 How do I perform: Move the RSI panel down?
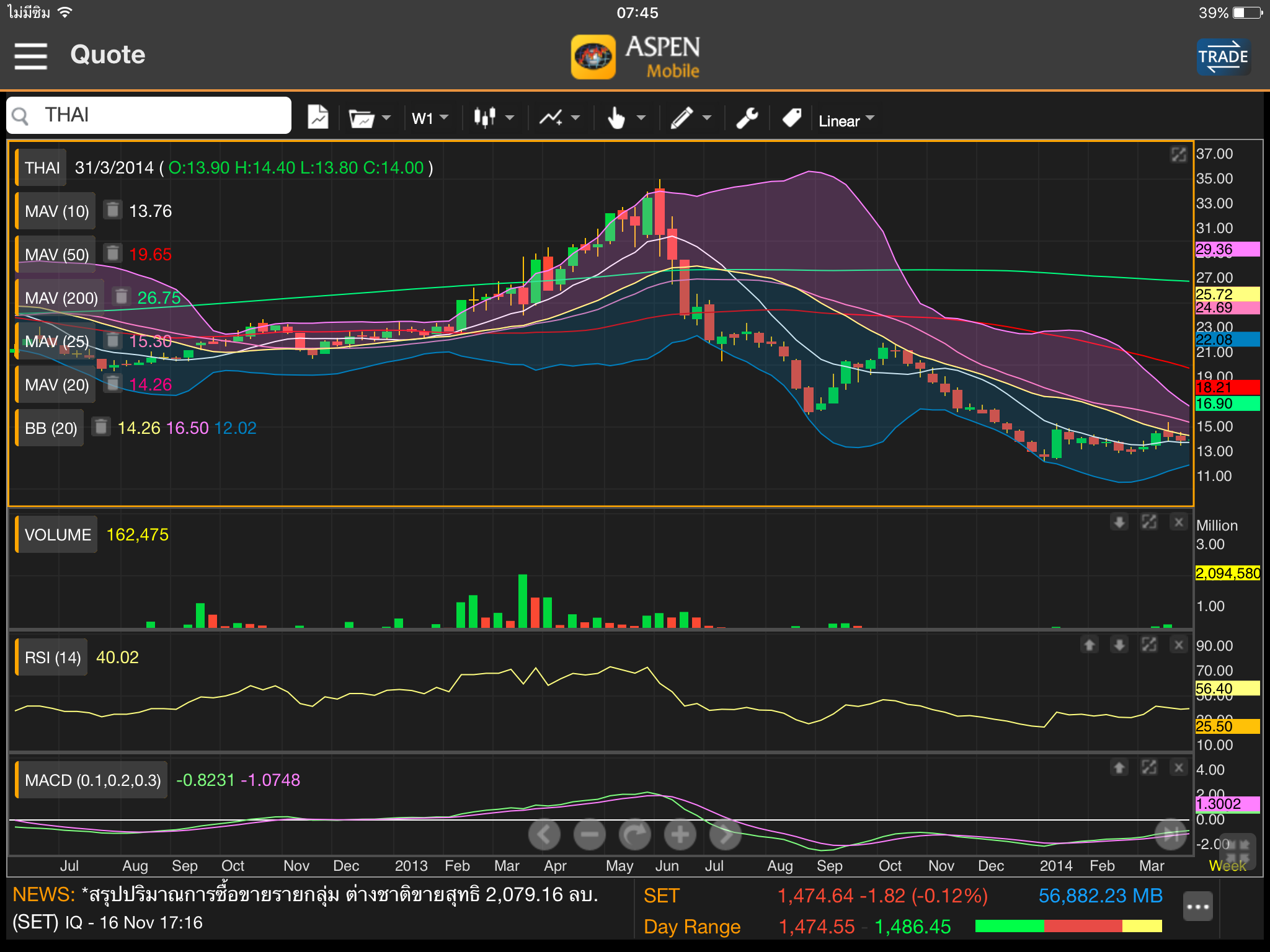pyautogui.click(x=1119, y=645)
